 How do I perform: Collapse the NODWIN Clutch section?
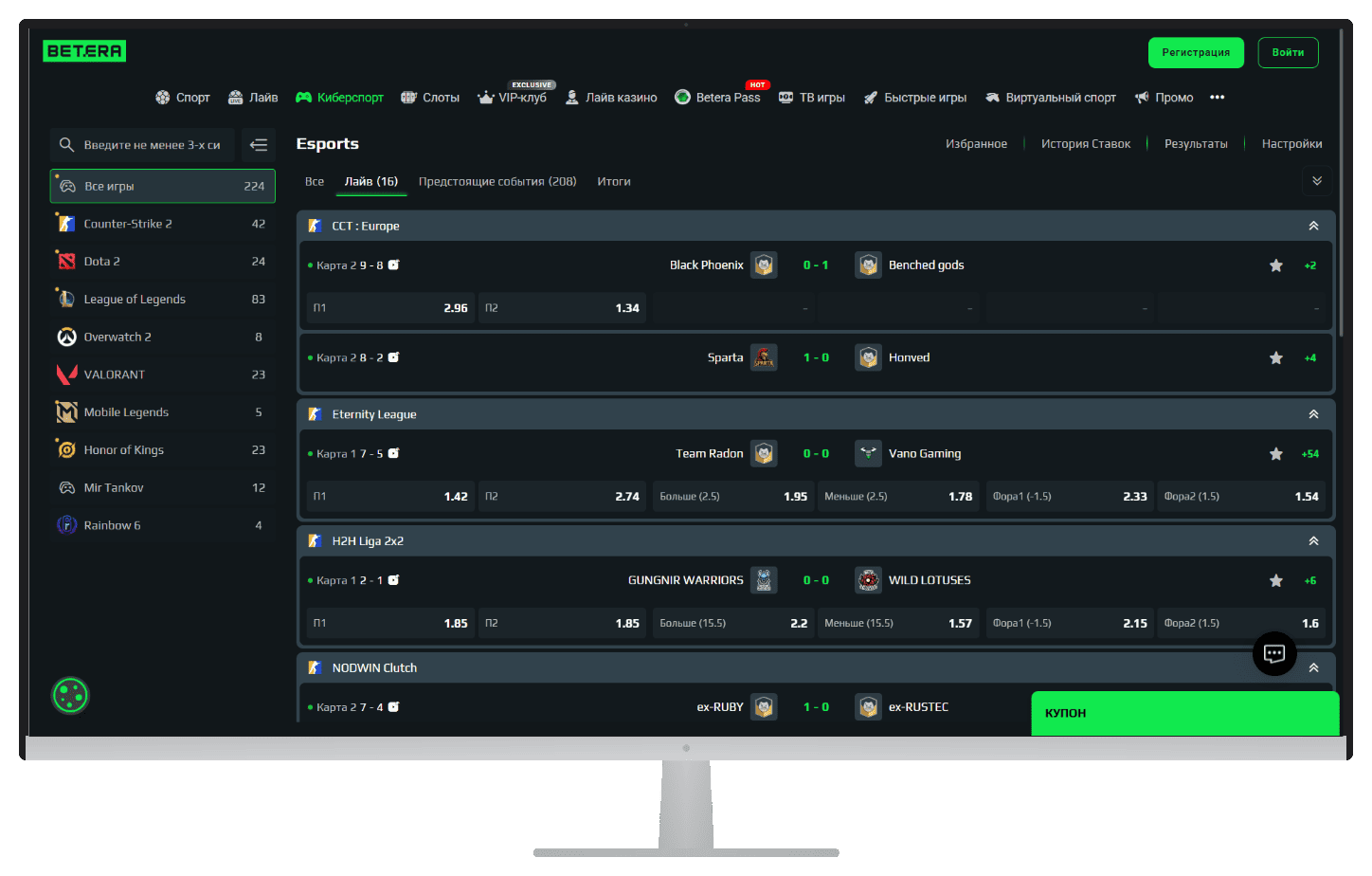[1313, 668]
